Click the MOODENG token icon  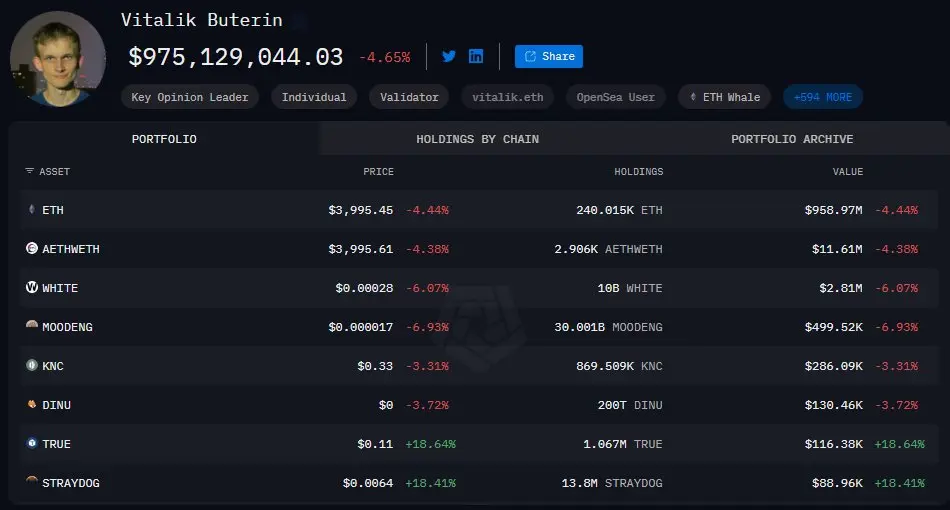pos(32,325)
